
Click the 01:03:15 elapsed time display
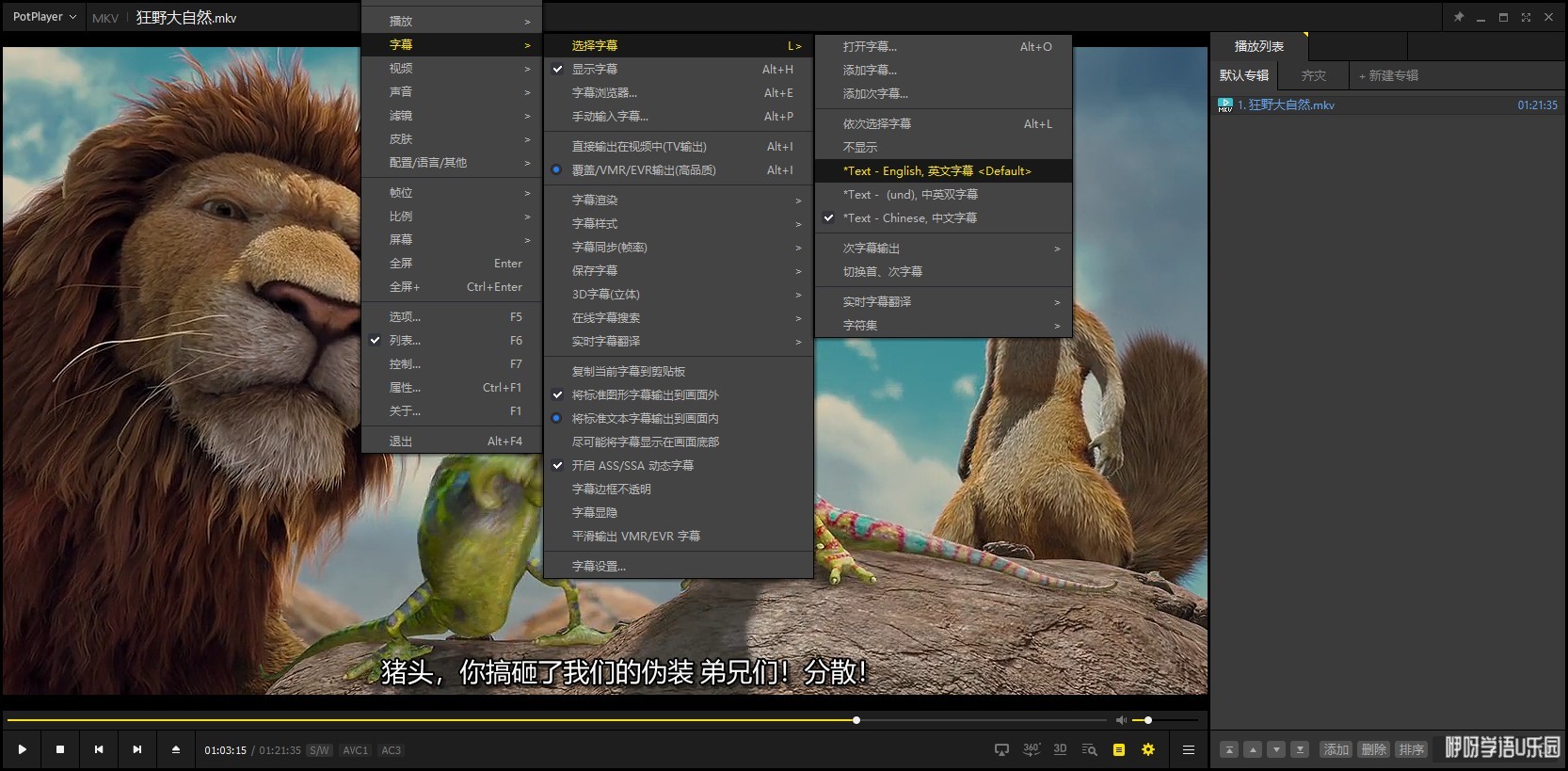226,750
